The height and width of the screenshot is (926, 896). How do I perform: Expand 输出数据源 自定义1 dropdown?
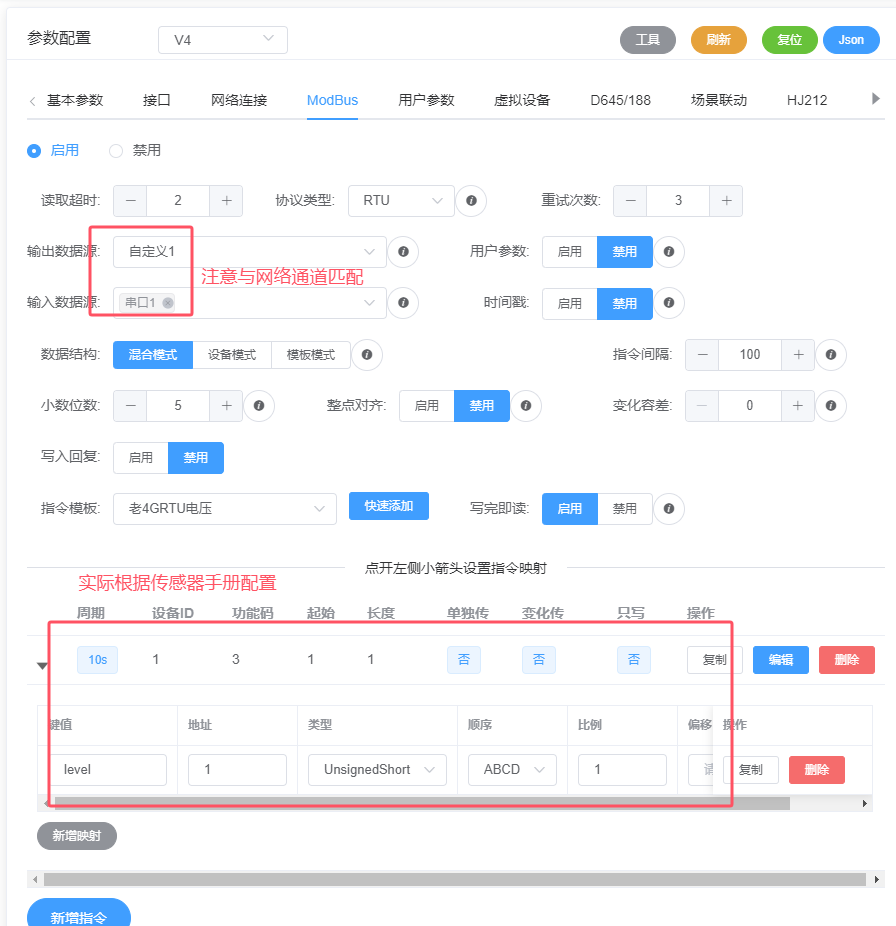(250, 252)
